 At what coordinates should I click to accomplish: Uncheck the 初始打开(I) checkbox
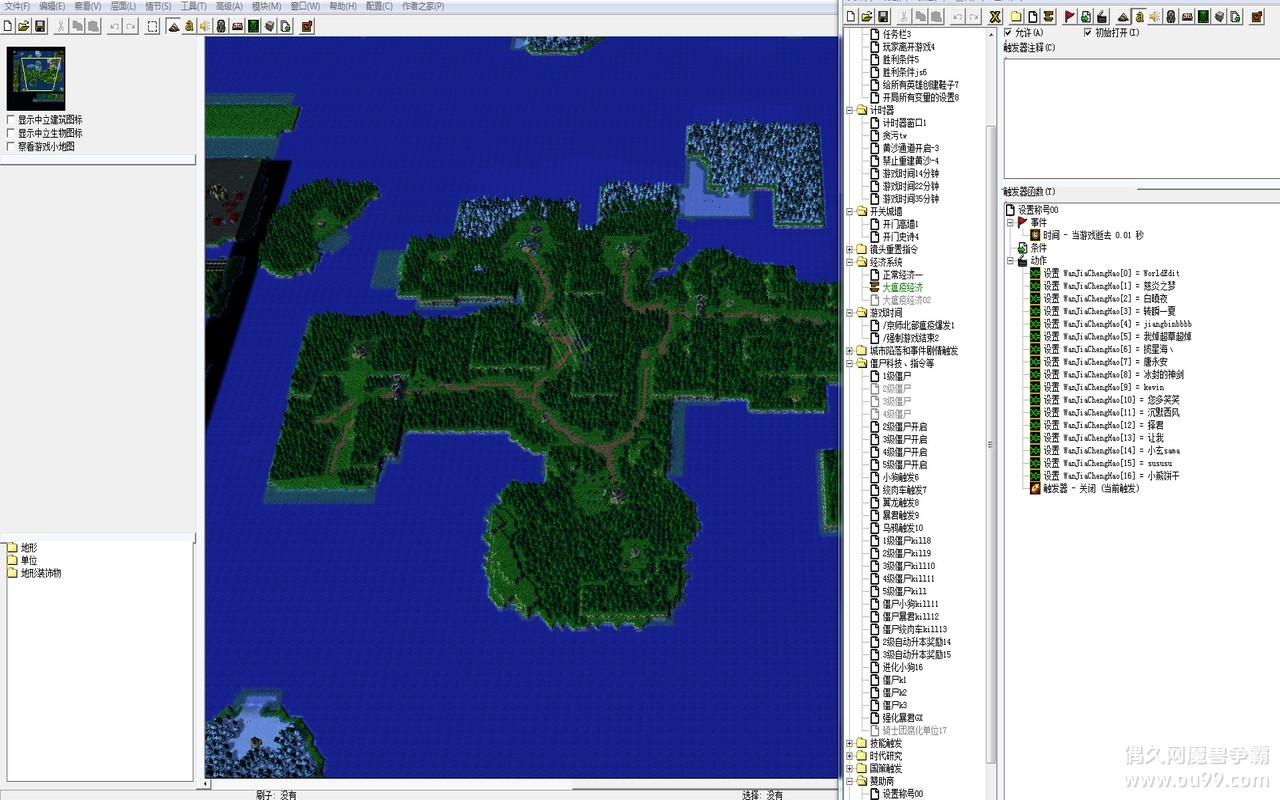[1088, 33]
